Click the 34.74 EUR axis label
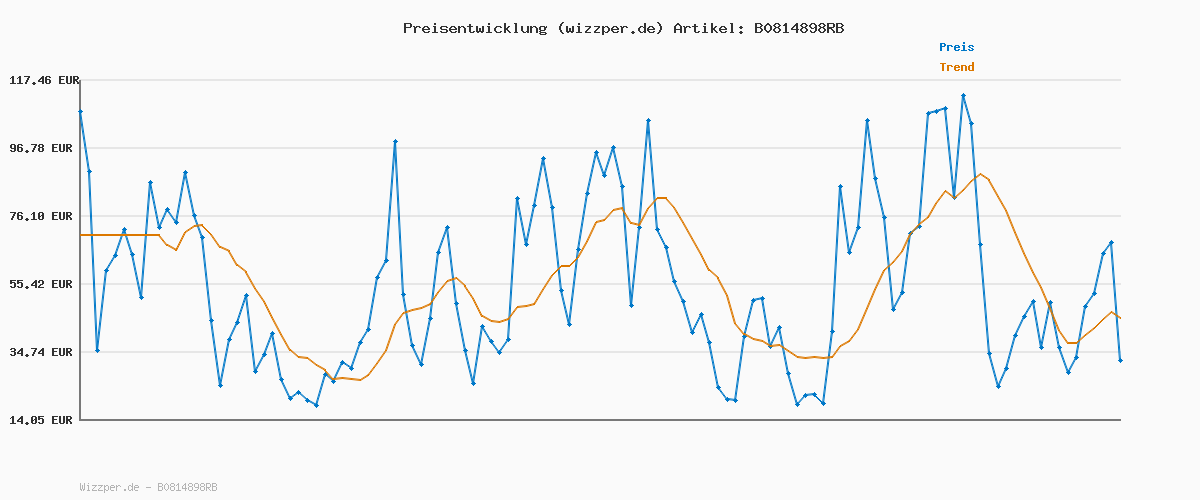The width and height of the screenshot is (1200, 500). tap(42, 352)
